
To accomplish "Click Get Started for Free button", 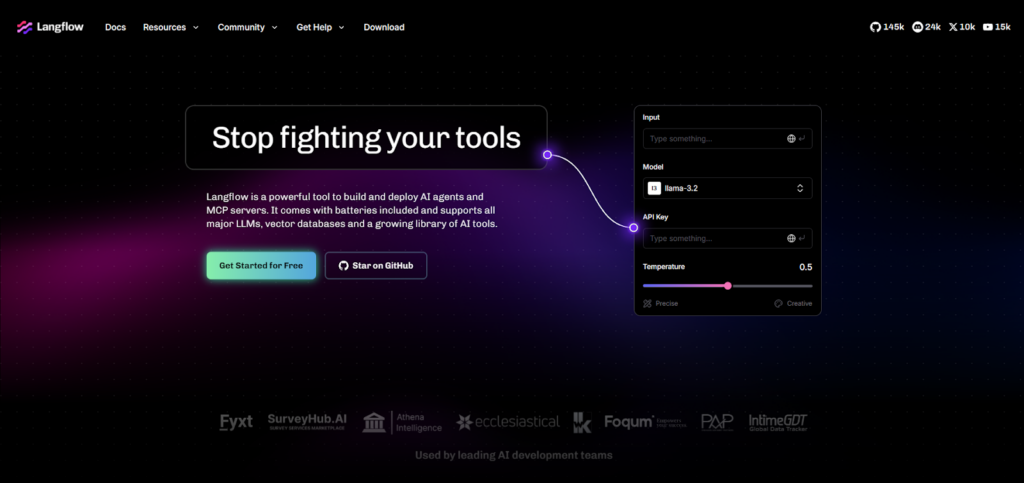I will point(261,266).
